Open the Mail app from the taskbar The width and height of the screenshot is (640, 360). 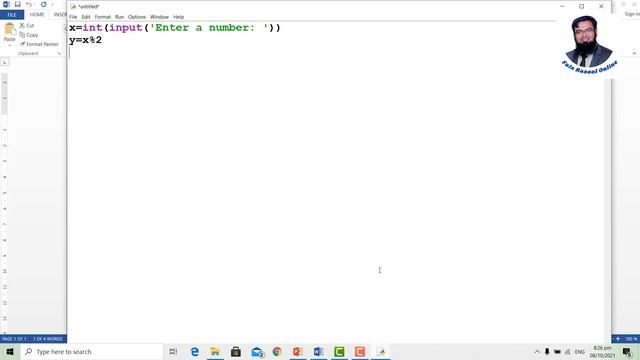coord(257,352)
